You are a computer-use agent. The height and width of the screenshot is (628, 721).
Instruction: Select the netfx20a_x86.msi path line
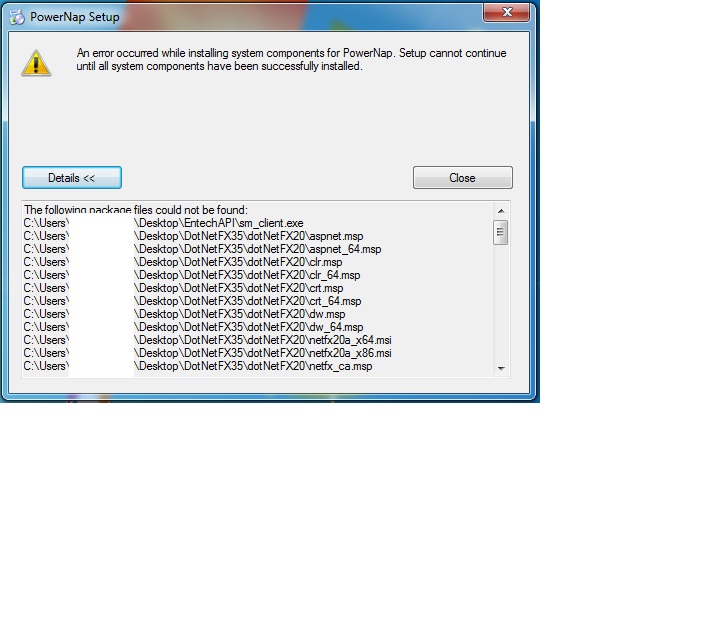[207, 353]
